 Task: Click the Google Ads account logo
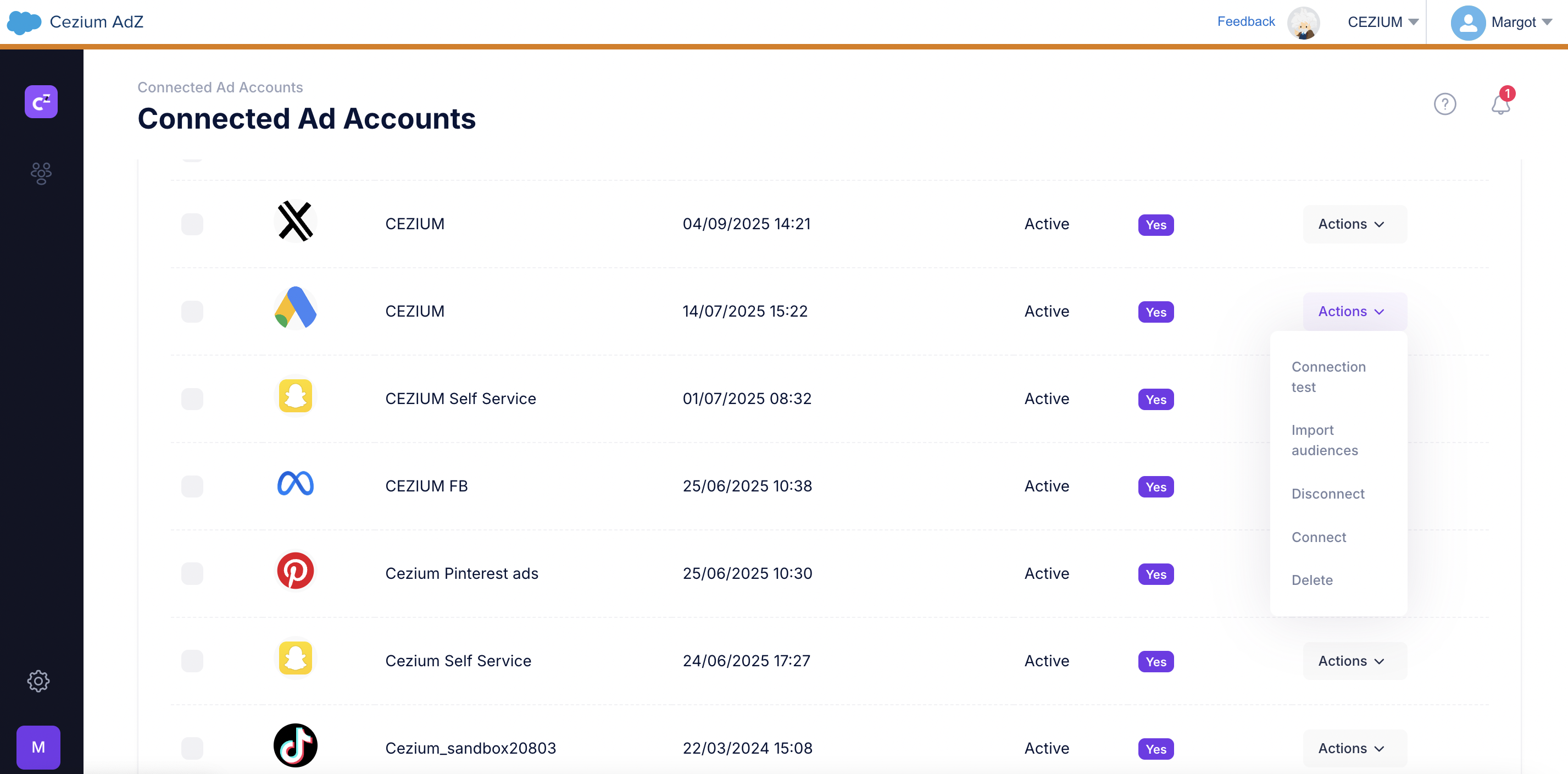[295, 308]
